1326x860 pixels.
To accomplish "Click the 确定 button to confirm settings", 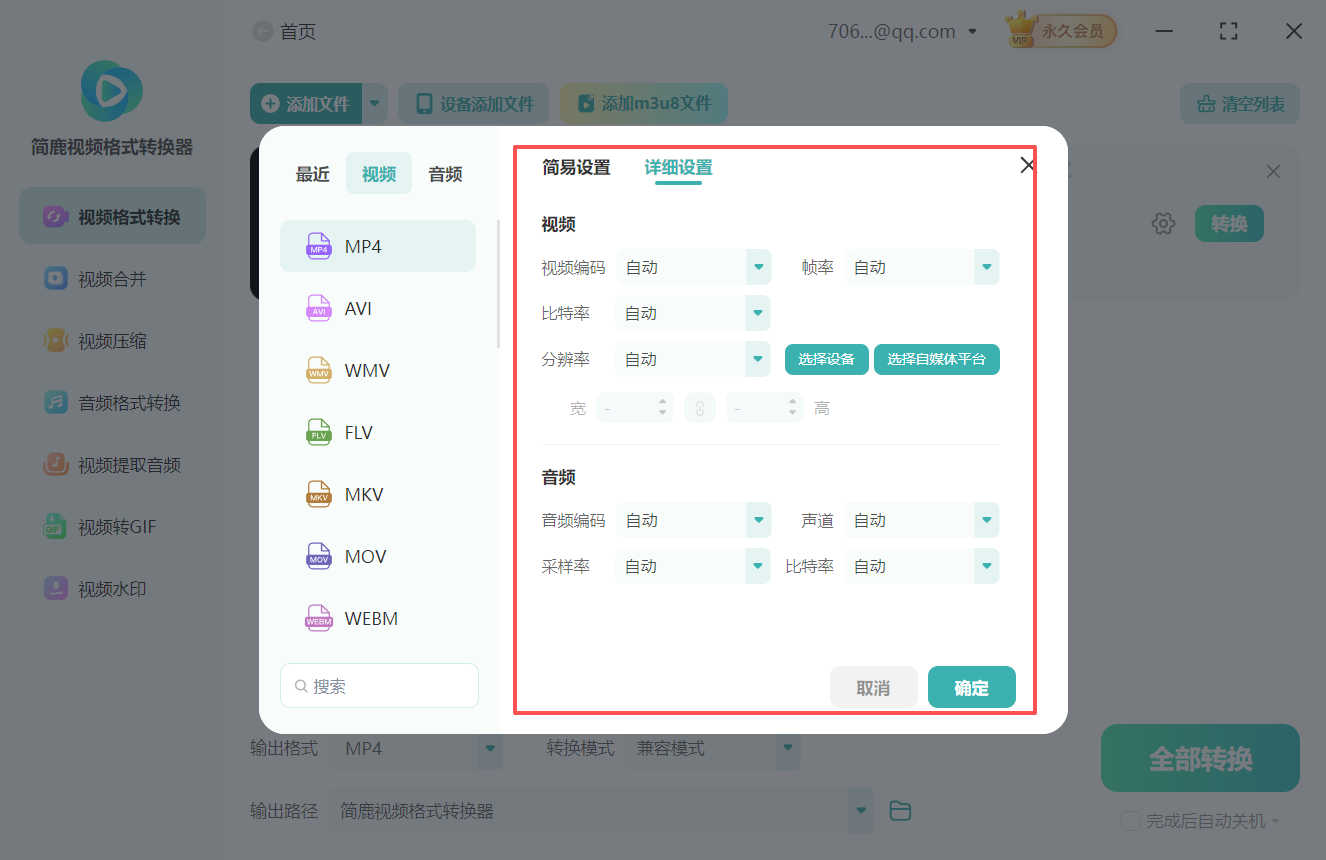I will click(971, 687).
